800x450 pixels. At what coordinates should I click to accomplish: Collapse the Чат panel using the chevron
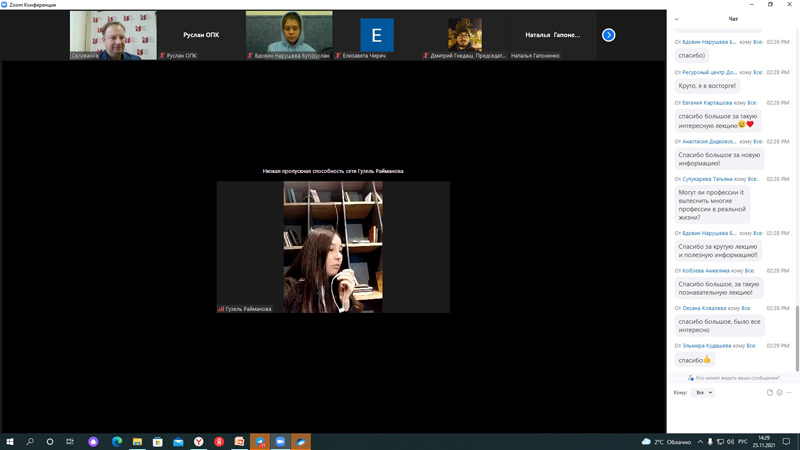pyautogui.click(x=677, y=19)
